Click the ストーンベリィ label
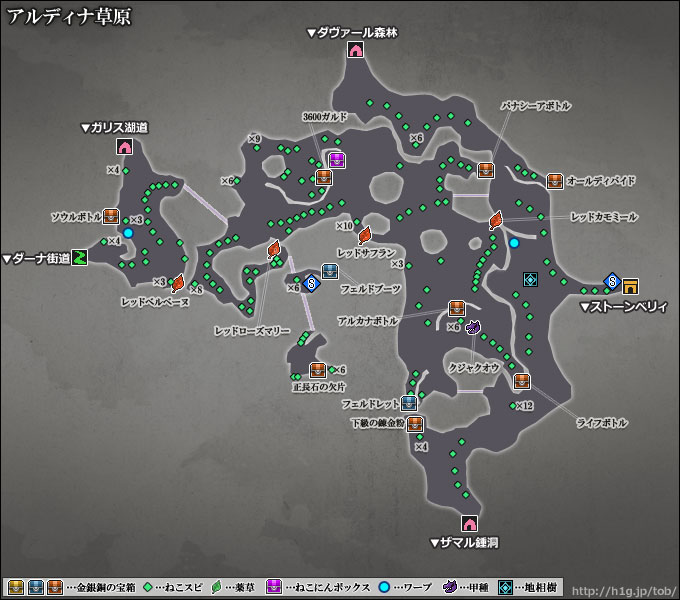This screenshot has height=600, width=680. tap(624, 307)
